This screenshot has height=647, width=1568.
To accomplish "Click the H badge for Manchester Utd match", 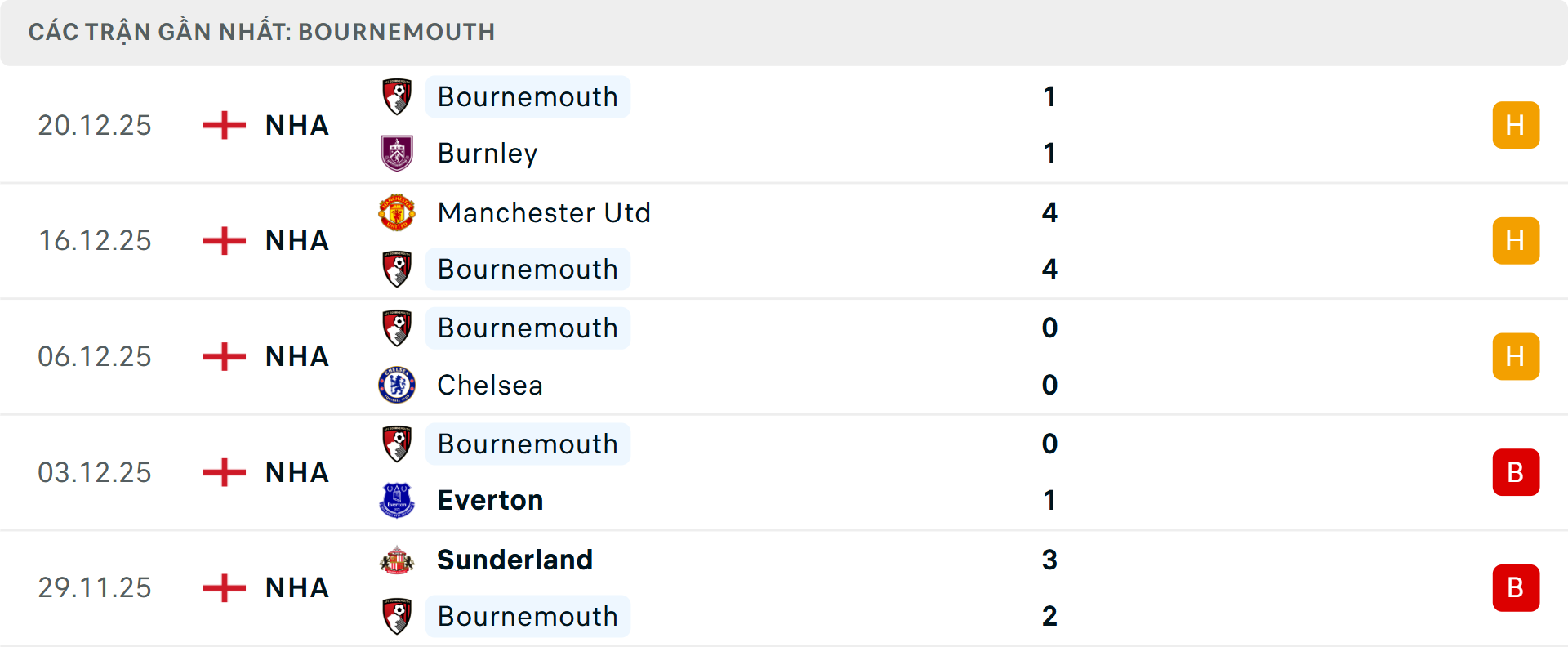I will 1516,241.
